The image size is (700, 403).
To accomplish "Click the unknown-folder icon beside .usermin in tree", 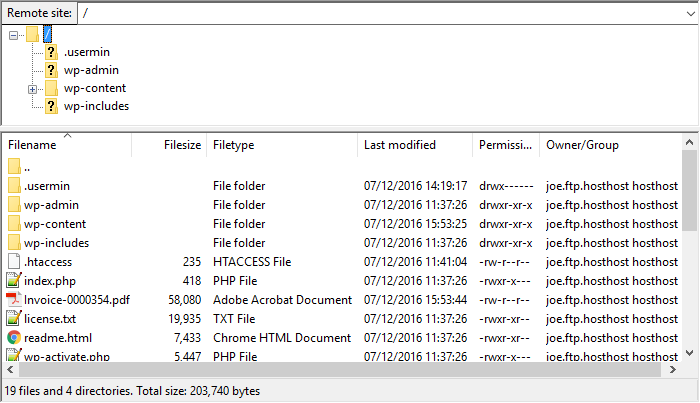I will point(51,52).
